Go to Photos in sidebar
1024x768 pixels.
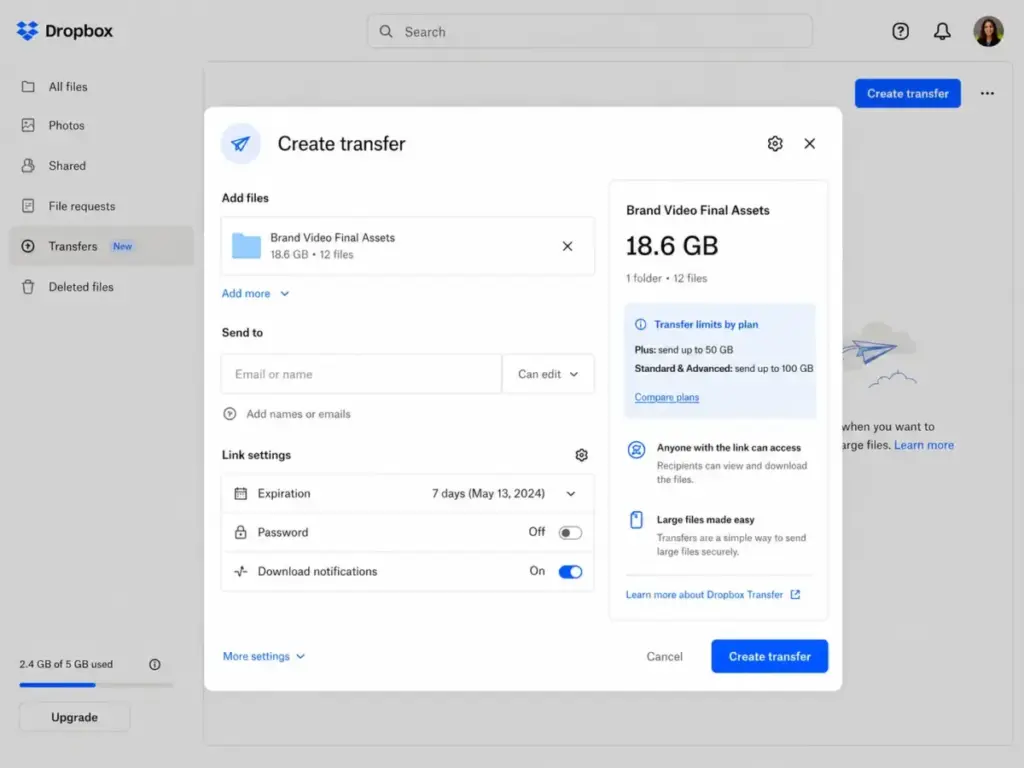(101, 125)
